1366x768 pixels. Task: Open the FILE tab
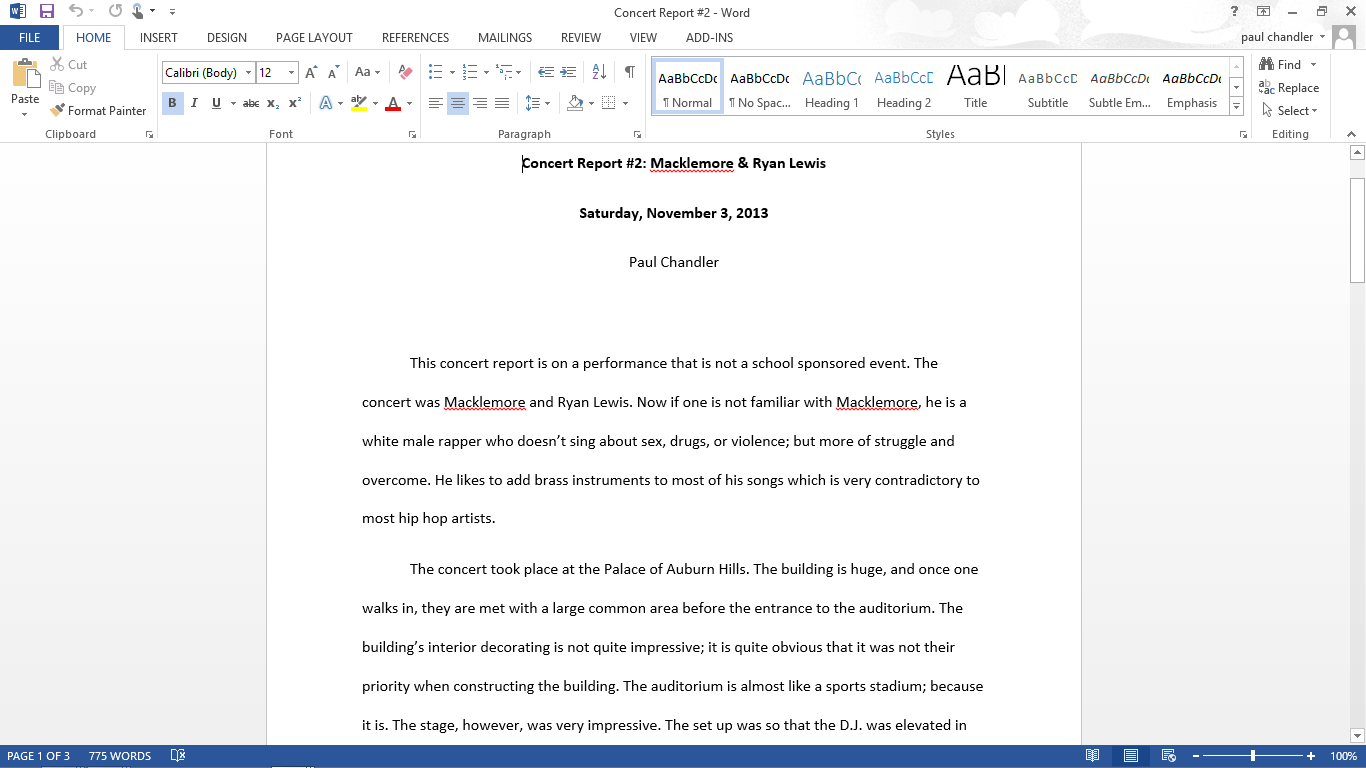coord(30,38)
